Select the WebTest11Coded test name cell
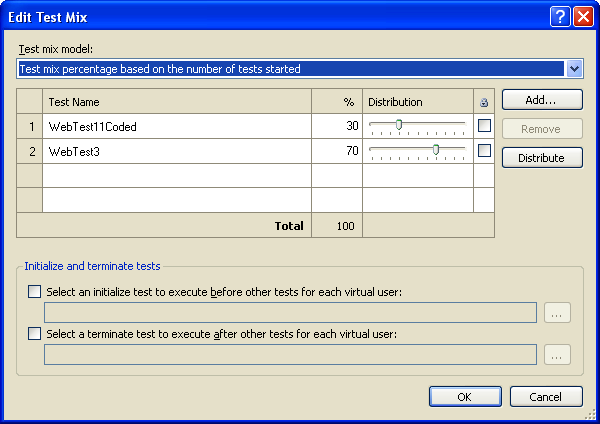 pyautogui.click(x=177, y=126)
